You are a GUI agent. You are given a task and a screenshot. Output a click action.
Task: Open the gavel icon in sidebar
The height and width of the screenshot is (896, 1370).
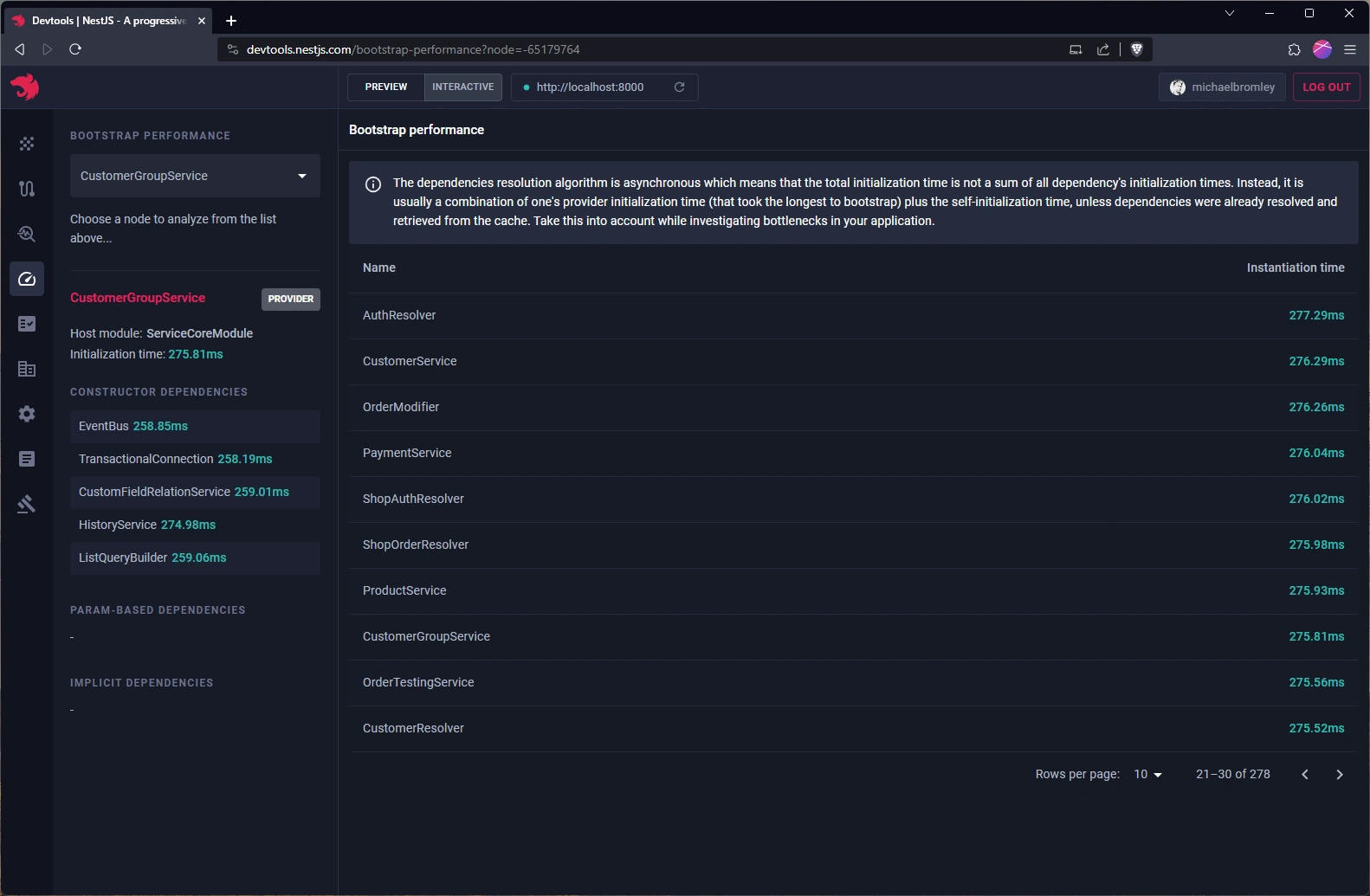[27, 504]
